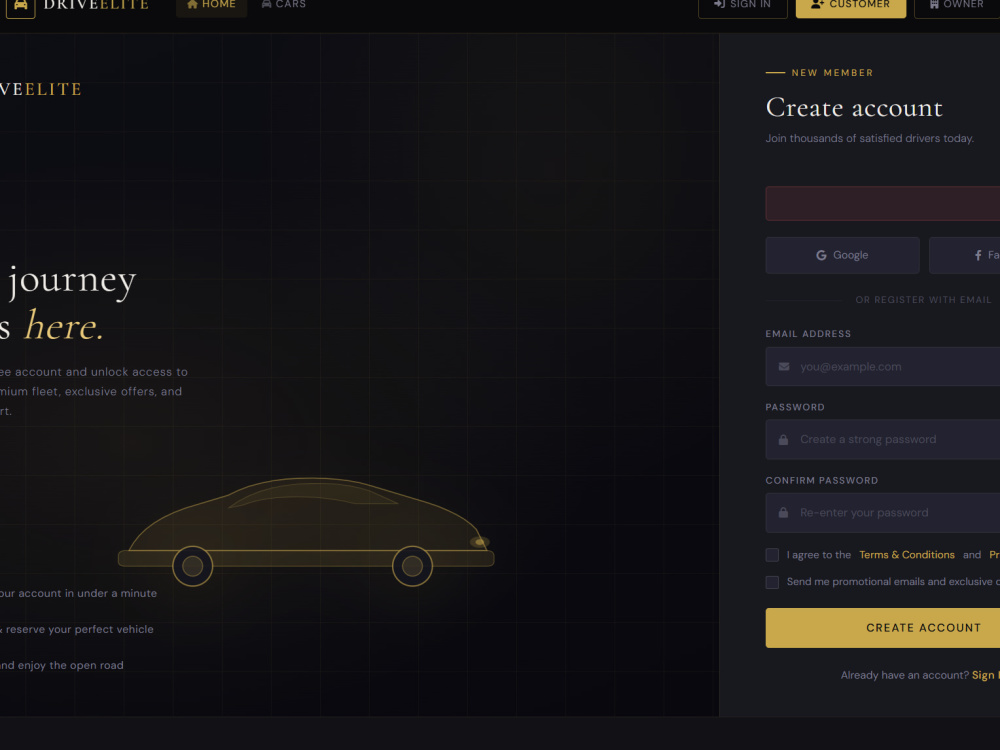Click 'reserve your perfect vehicle' text
This screenshot has width=1000, height=750.
pyautogui.click(x=79, y=629)
